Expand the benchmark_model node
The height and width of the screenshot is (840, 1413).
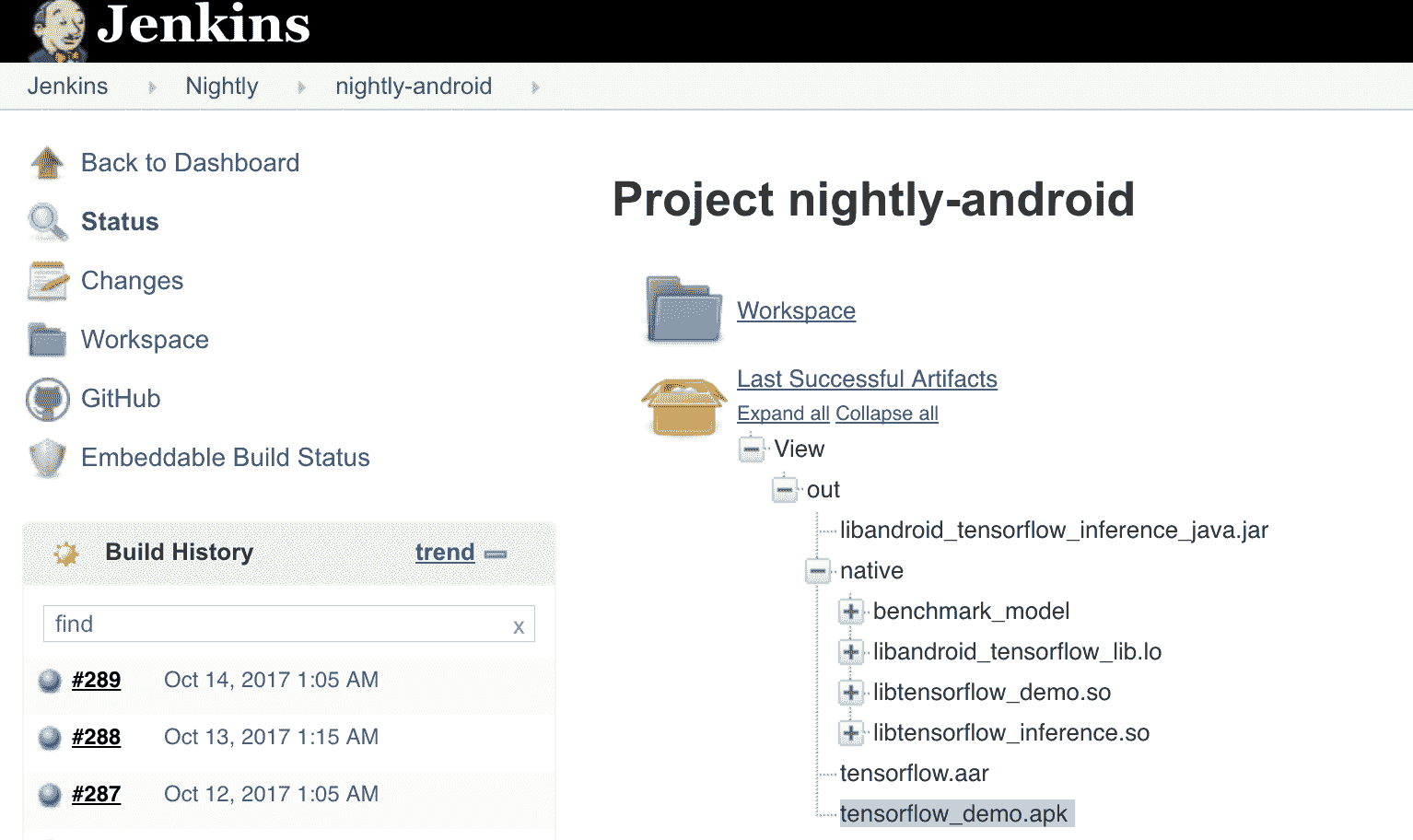tap(851, 612)
